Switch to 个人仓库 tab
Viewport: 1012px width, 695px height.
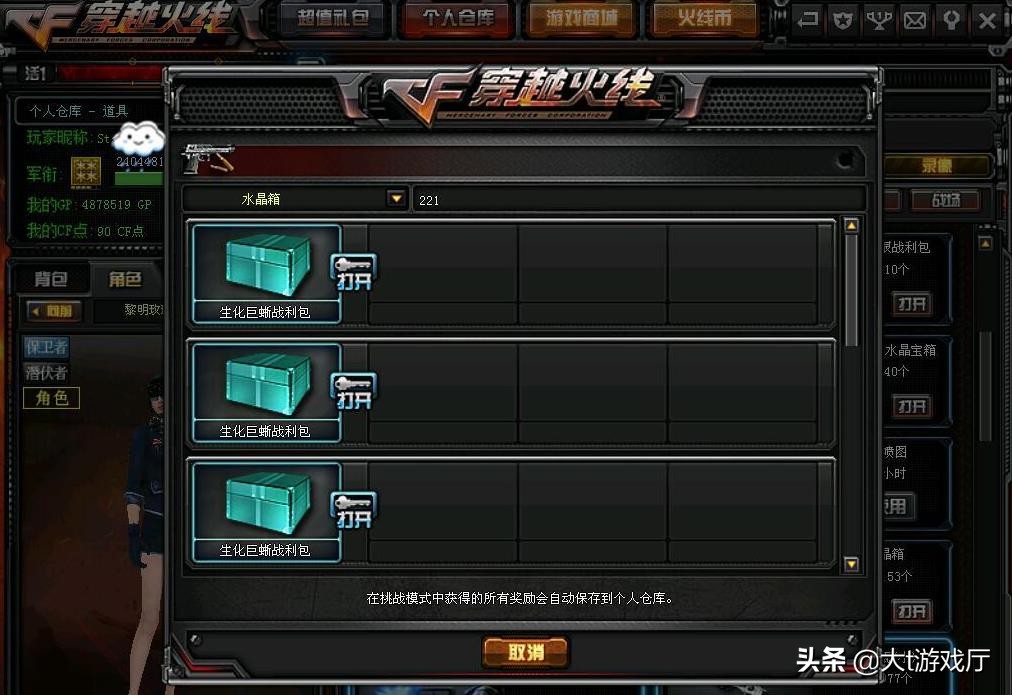(x=458, y=18)
